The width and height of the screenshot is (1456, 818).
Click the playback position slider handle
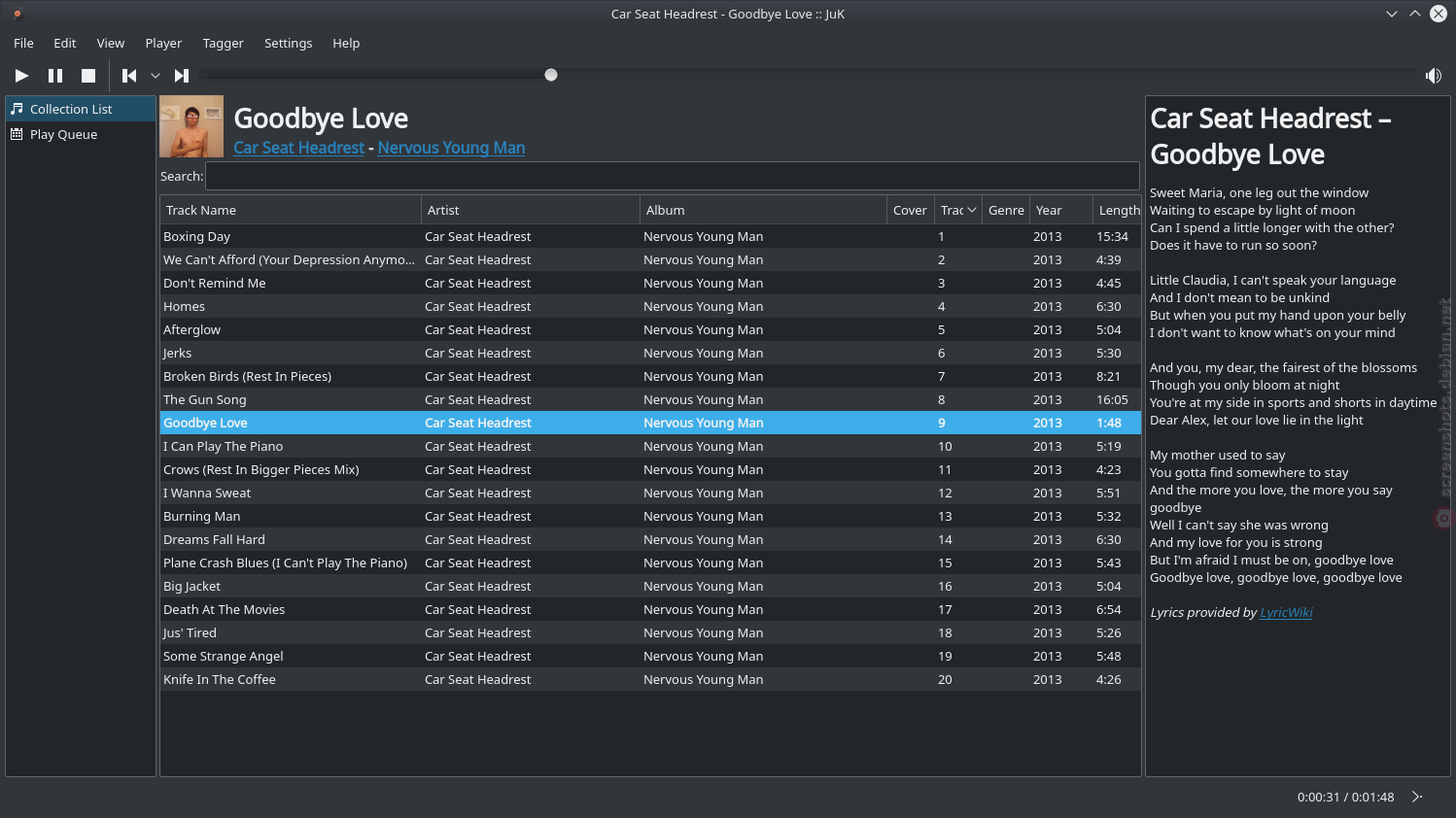point(551,75)
